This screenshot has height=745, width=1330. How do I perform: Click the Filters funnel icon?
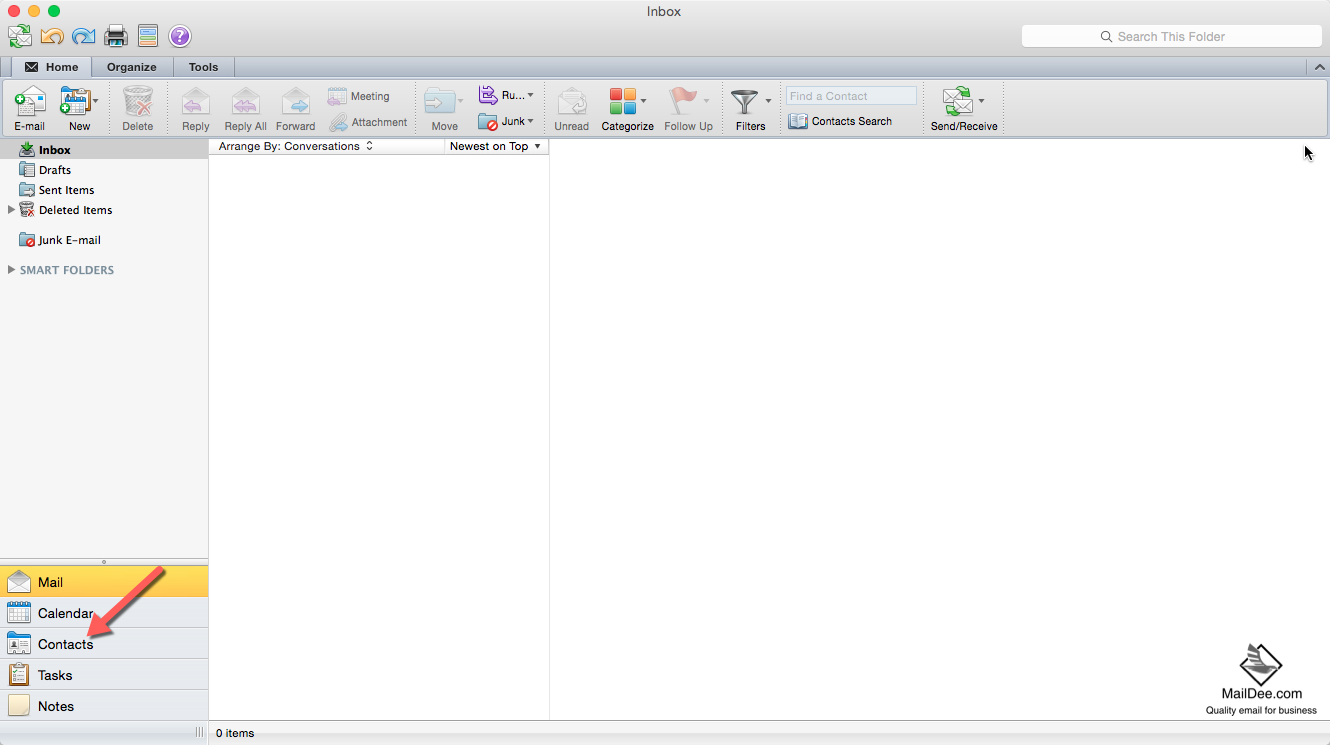(744, 102)
